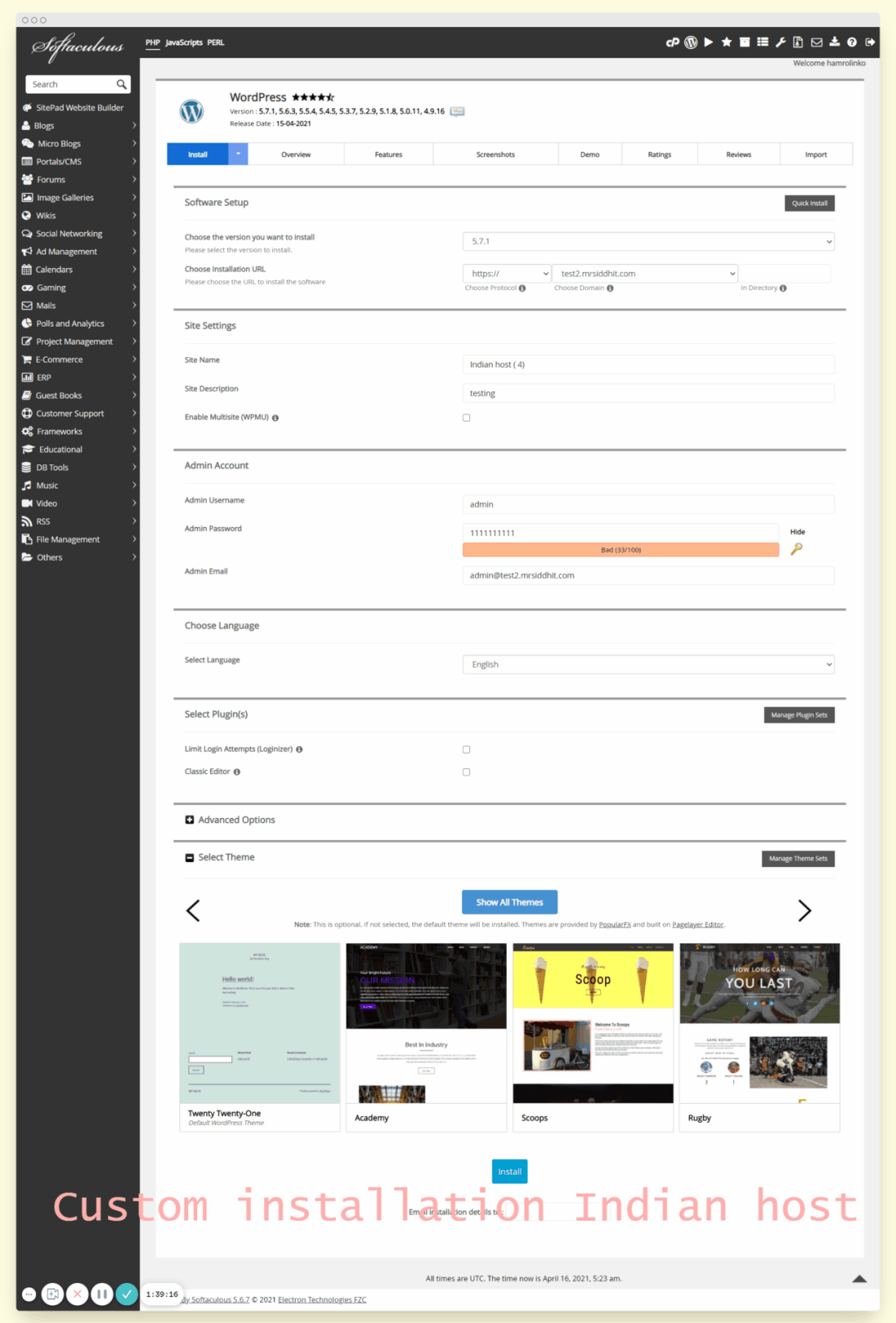Open the import download icon
This screenshot has width=896, height=1323.
click(x=834, y=42)
